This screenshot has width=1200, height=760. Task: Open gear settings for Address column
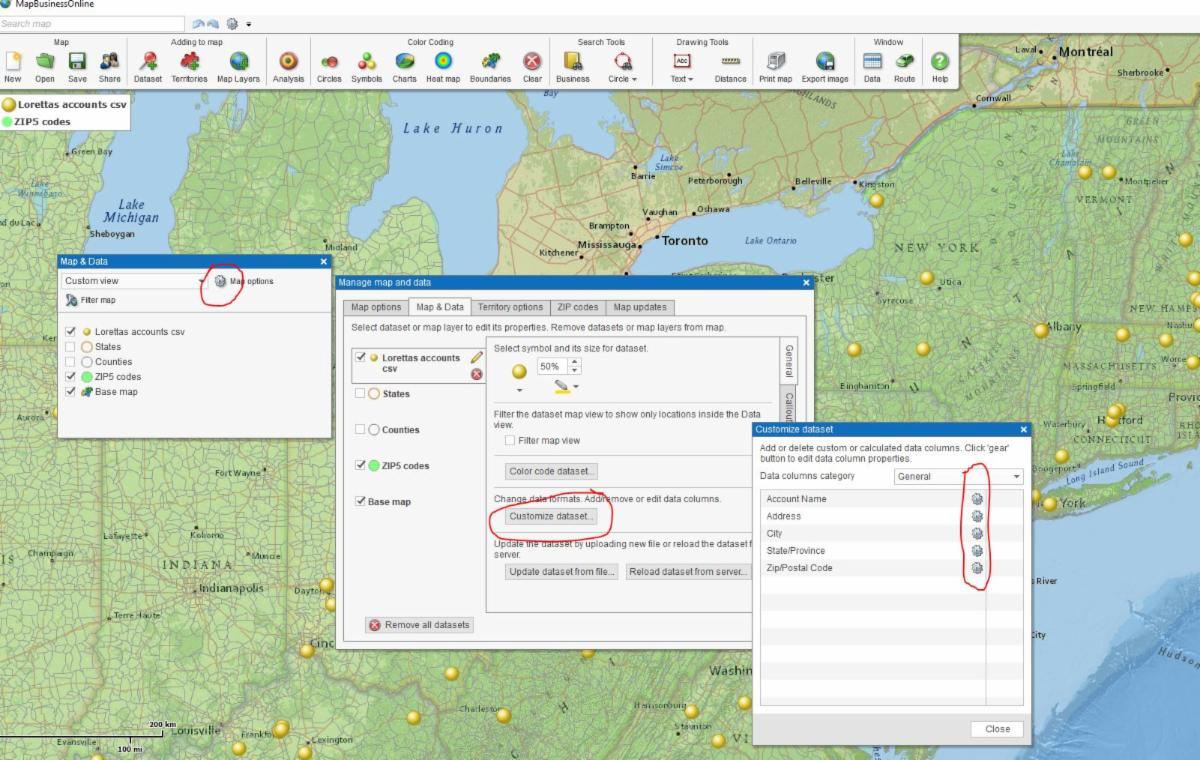[977, 516]
